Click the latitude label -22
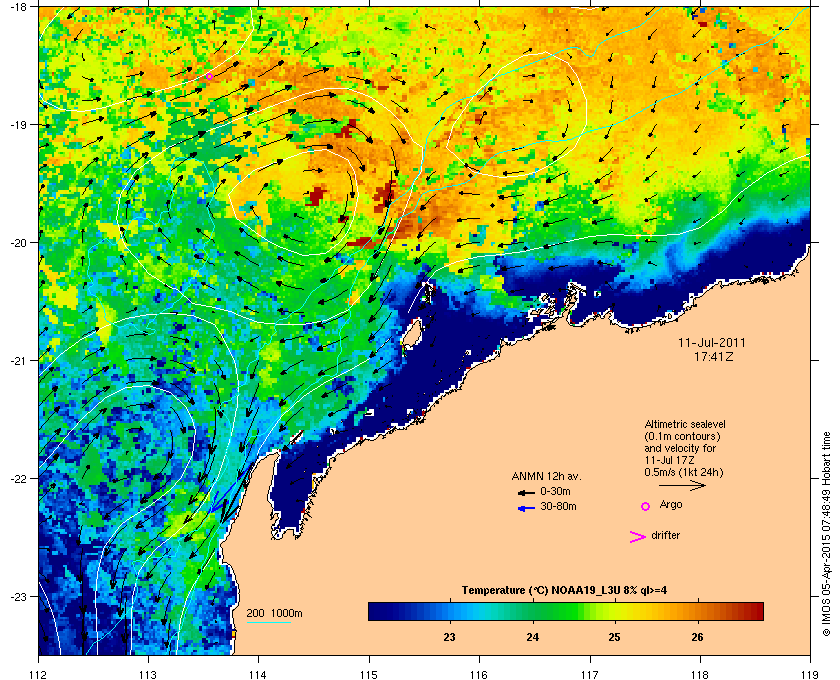 [x=18, y=478]
